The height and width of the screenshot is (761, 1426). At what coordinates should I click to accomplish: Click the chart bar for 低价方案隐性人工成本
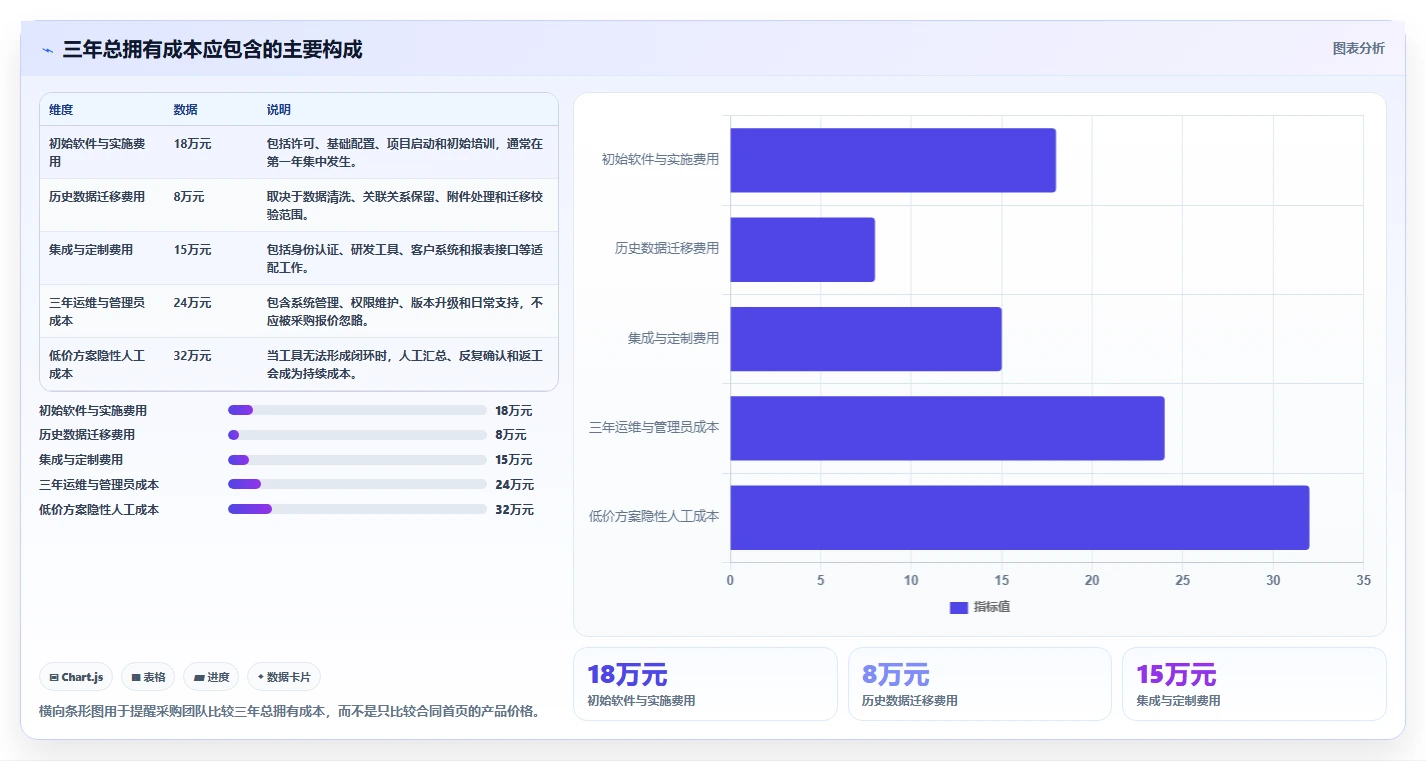point(1020,517)
